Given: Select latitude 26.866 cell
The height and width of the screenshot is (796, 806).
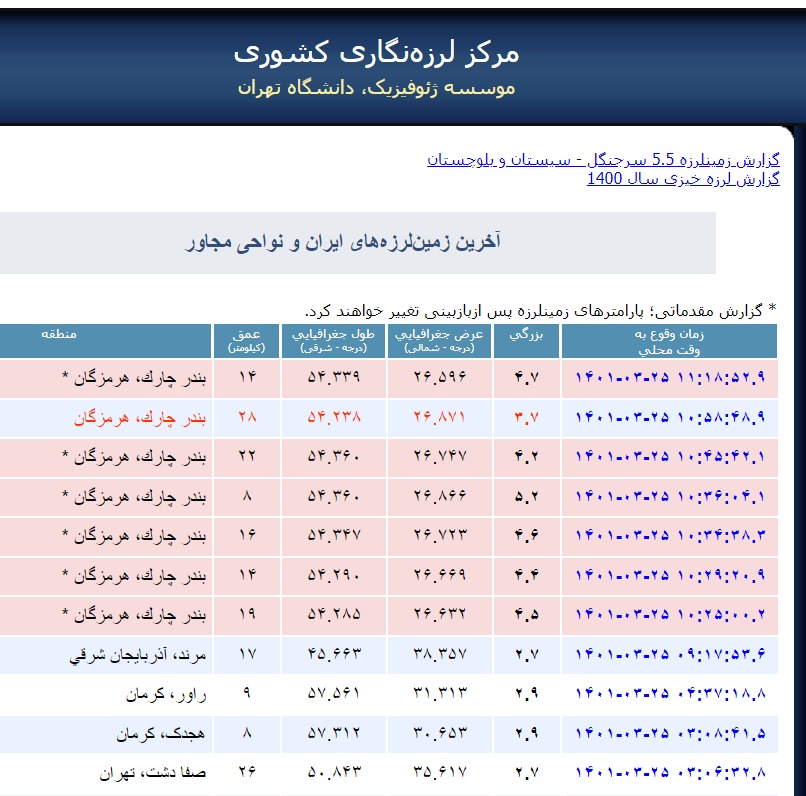Looking at the screenshot, I should 440,496.
